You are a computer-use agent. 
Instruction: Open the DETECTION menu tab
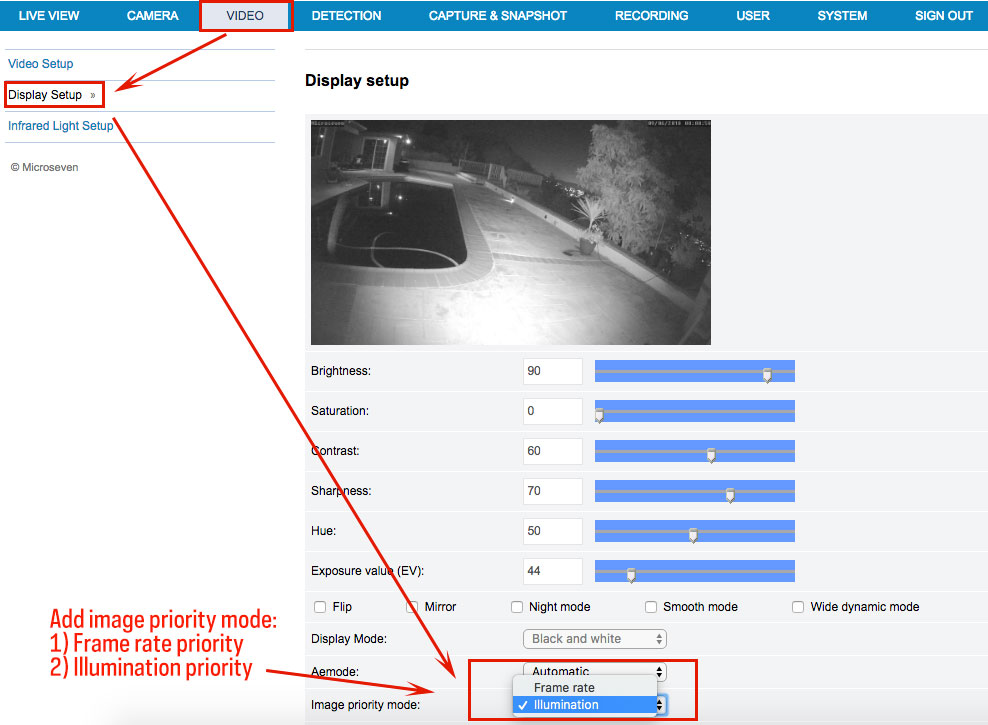click(x=346, y=16)
